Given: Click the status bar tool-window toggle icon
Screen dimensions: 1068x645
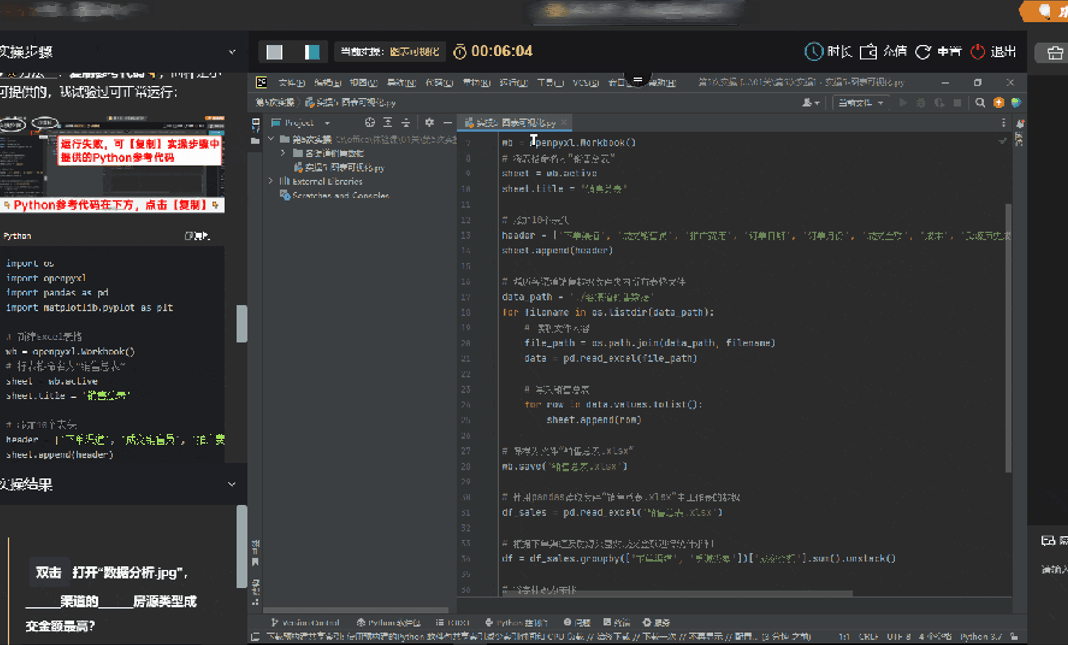Looking at the screenshot, I should click(x=255, y=637).
